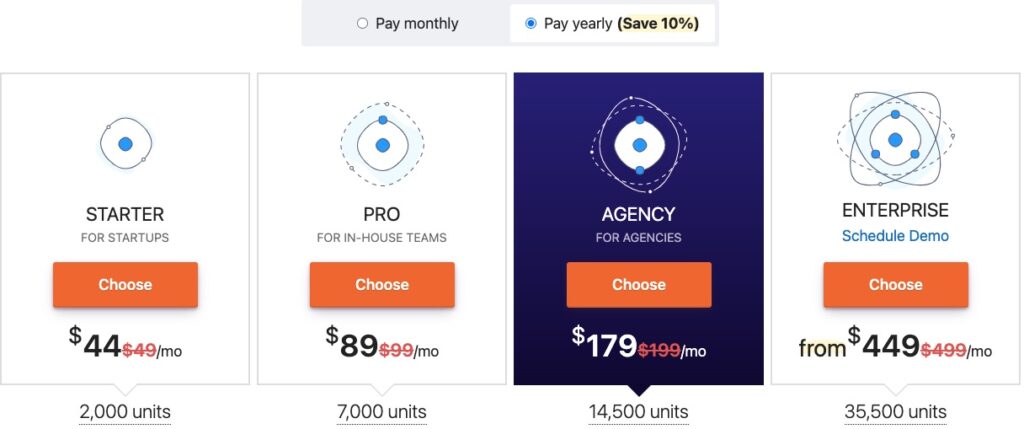Select the Pay monthly radio button
This screenshot has width=1024, height=429.
coord(362,24)
